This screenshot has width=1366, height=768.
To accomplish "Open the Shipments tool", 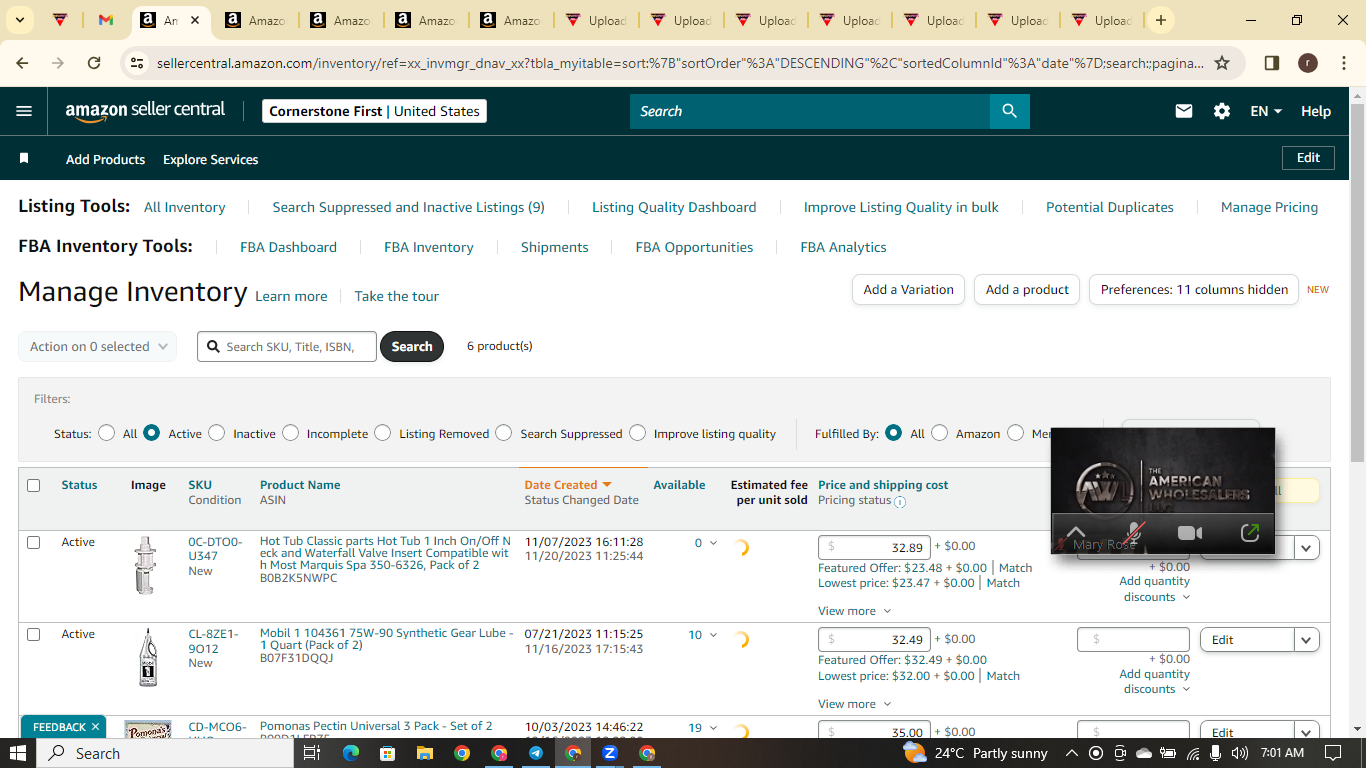I will pos(555,247).
